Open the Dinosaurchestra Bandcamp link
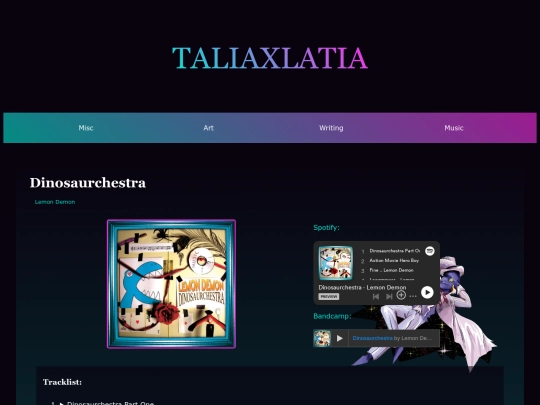 pyautogui.click(x=372, y=338)
